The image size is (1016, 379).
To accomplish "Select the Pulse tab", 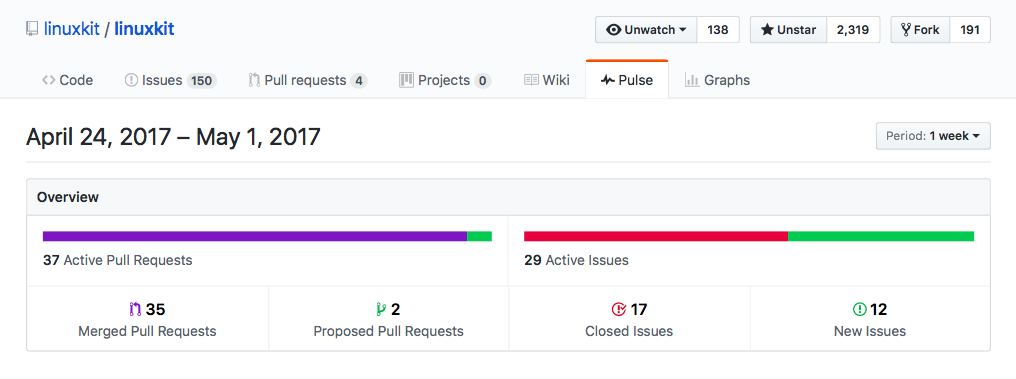I will click(x=627, y=80).
